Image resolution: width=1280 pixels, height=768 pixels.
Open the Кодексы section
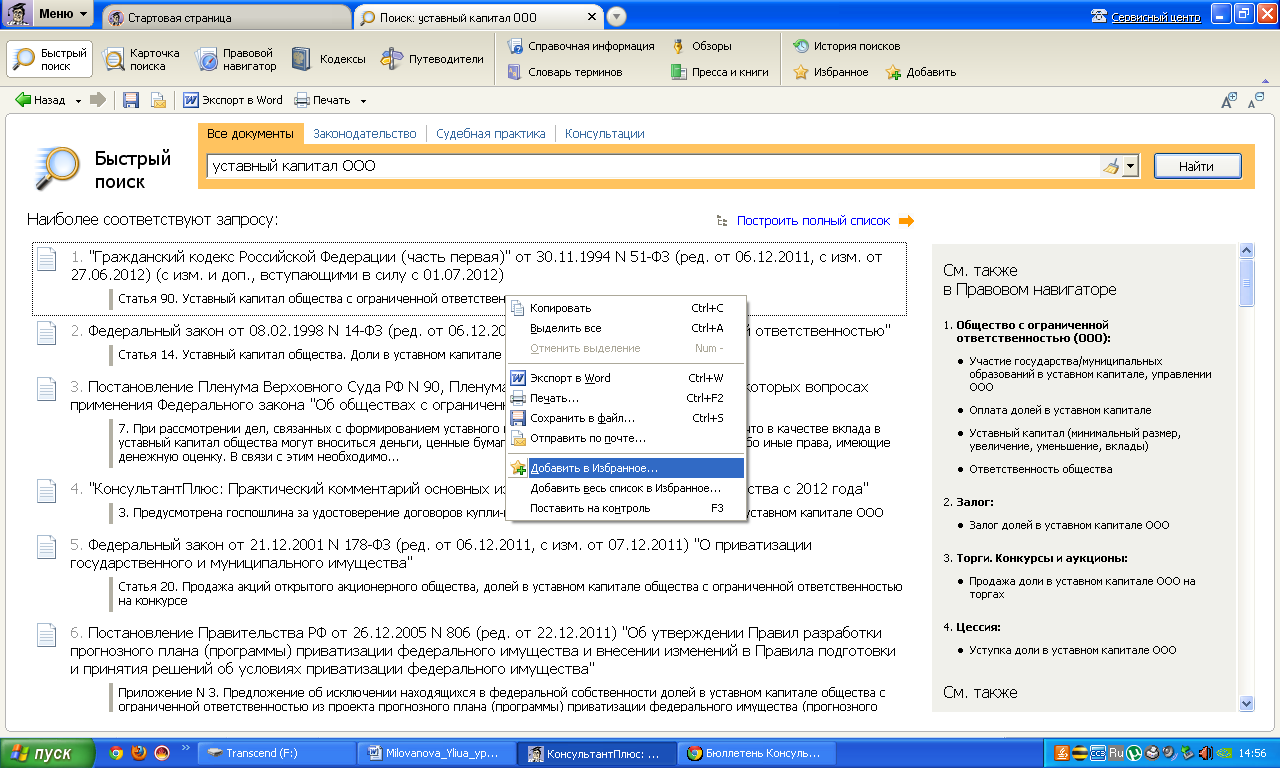[328, 59]
